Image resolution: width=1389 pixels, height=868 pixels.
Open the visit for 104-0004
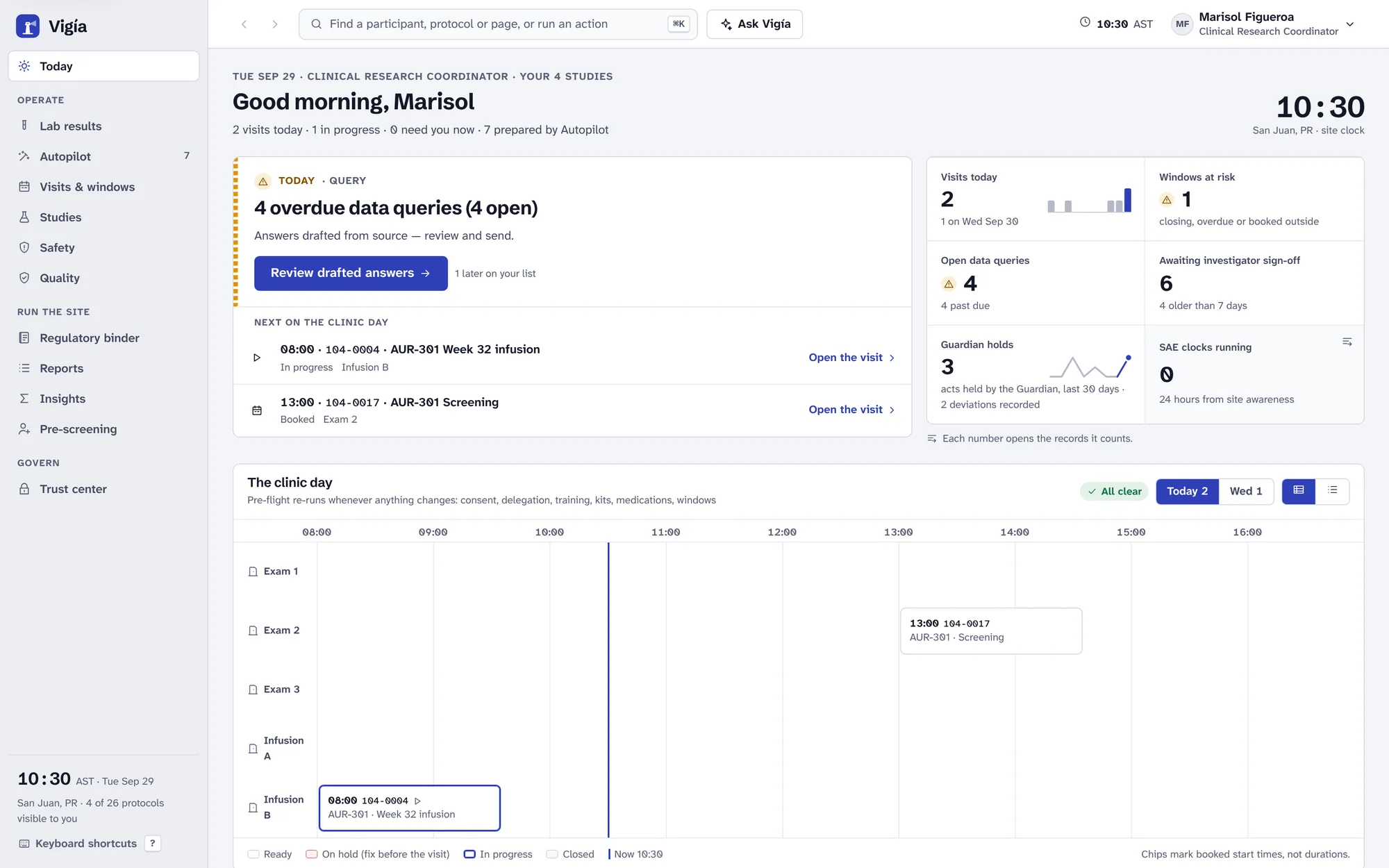coord(851,358)
